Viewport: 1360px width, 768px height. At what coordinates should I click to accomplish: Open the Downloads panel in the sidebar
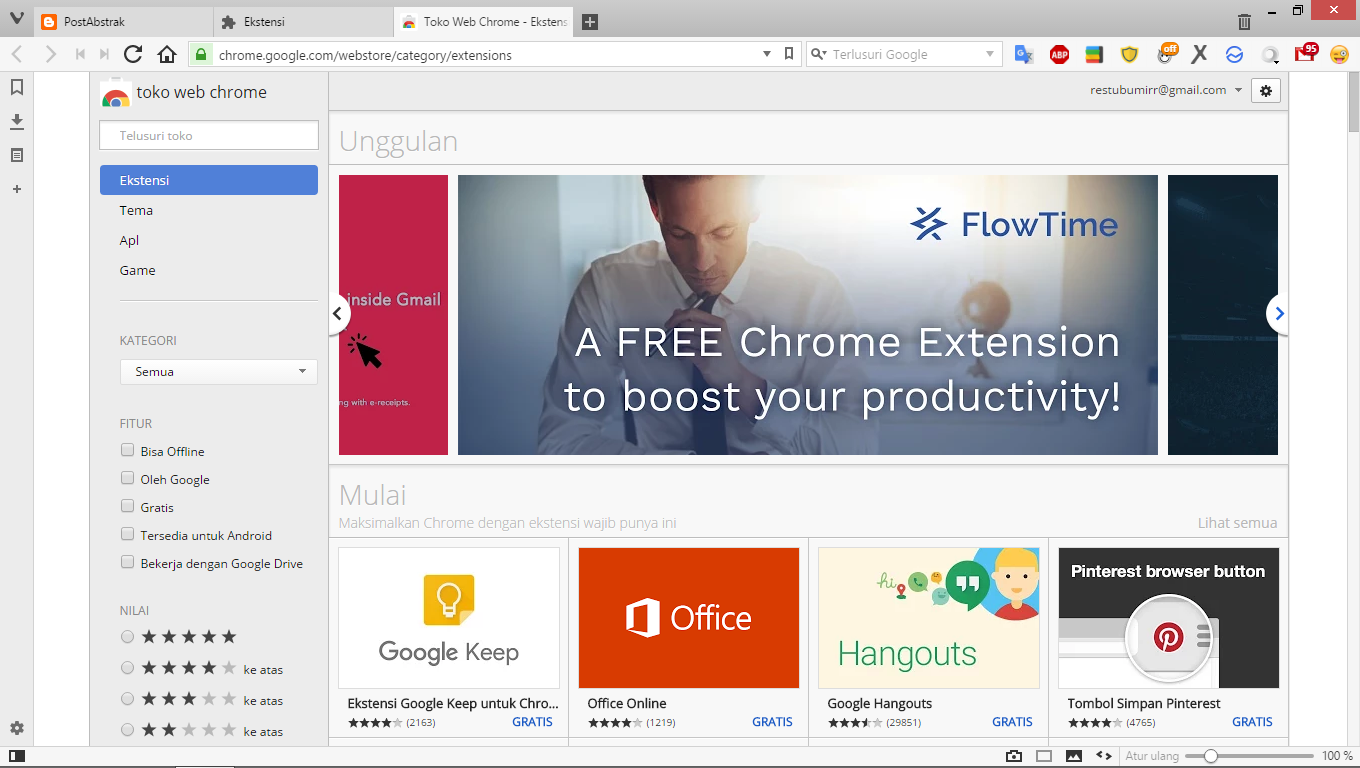[16, 121]
